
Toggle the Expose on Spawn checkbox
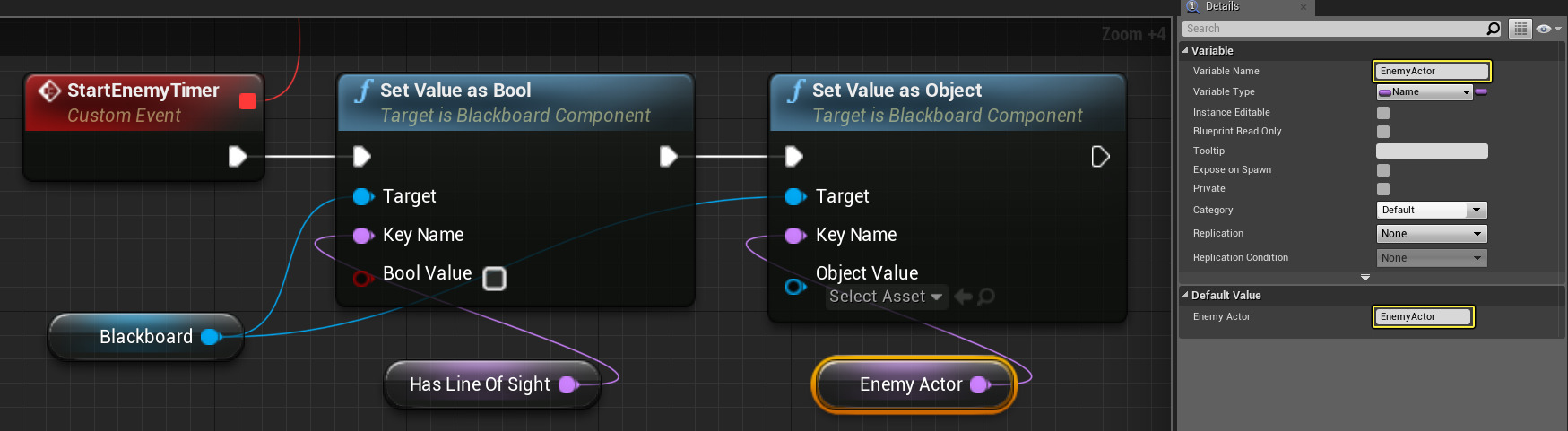[1383, 170]
